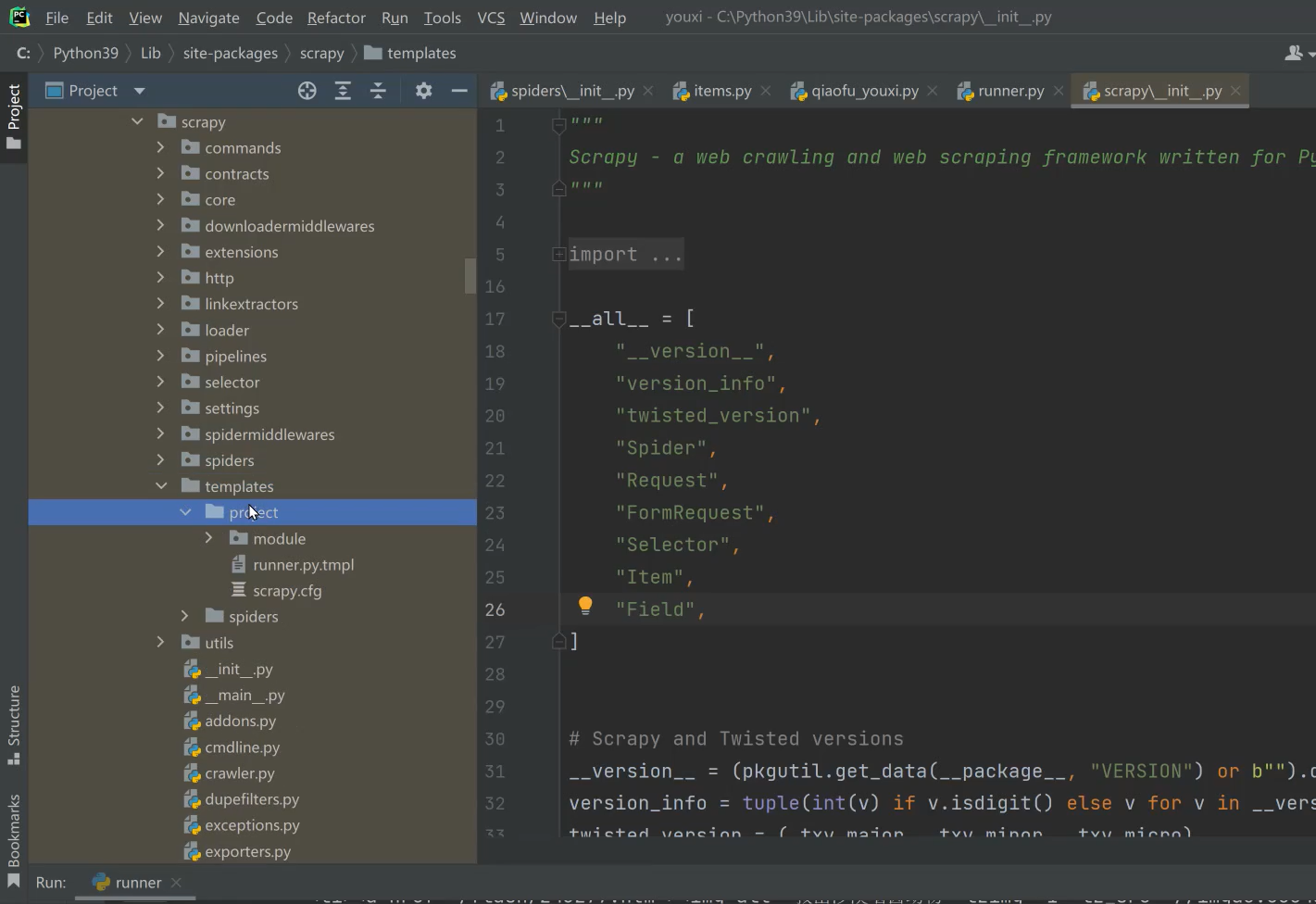Close the spiders\__init__.py tab

click(648, 91)
